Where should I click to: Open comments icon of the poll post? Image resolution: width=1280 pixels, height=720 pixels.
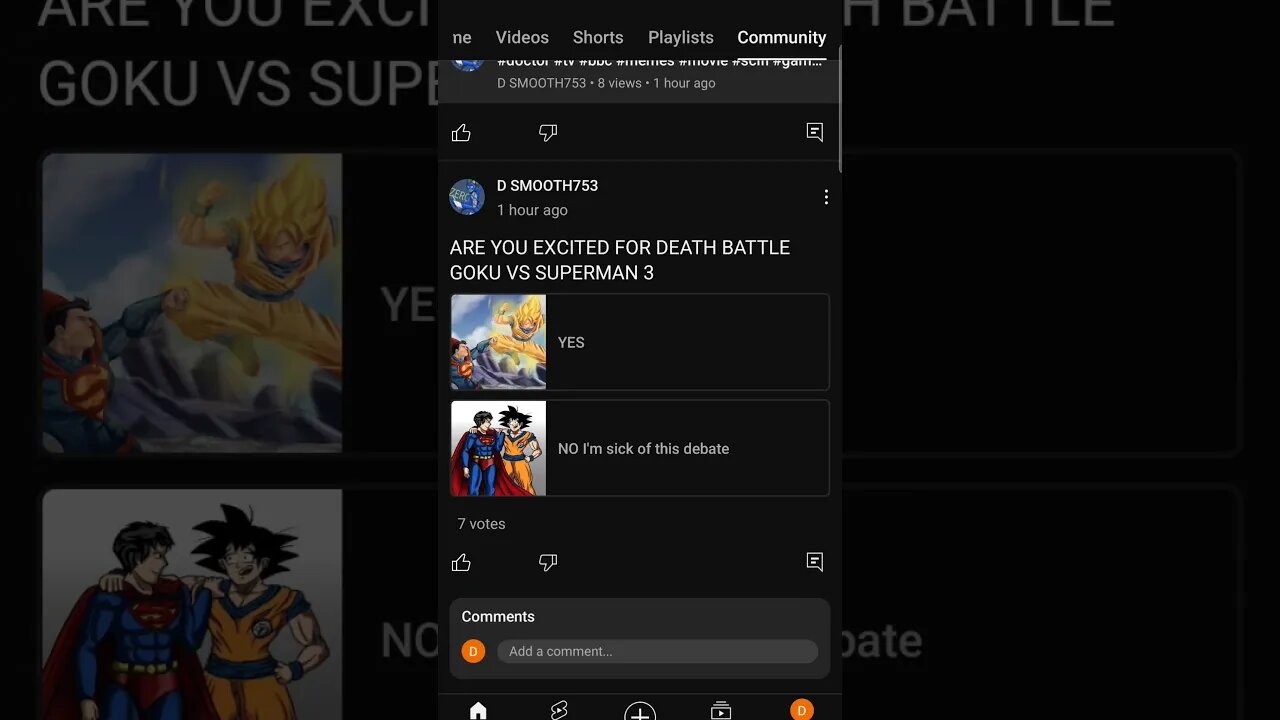815,562
